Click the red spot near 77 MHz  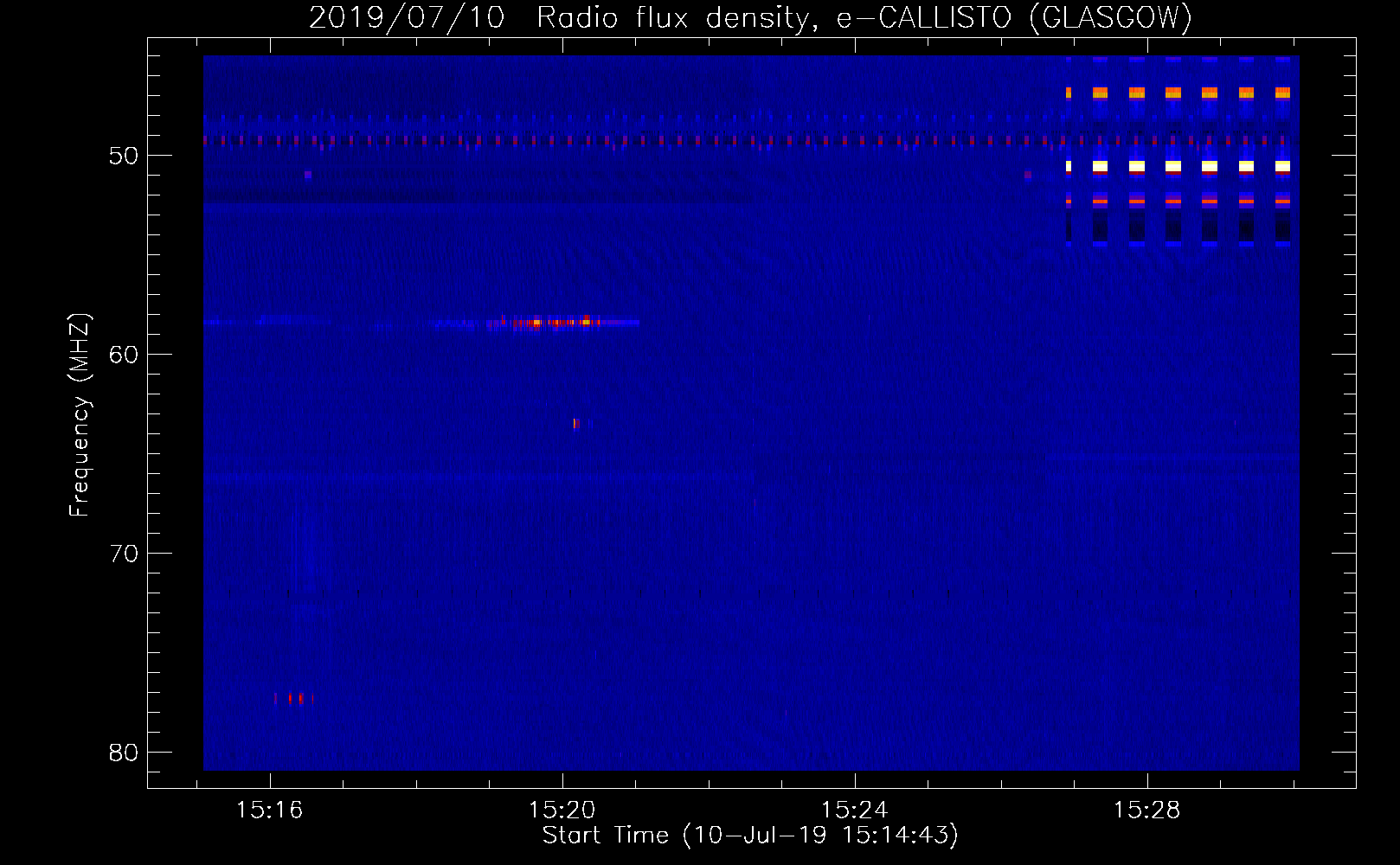[295, 698]
